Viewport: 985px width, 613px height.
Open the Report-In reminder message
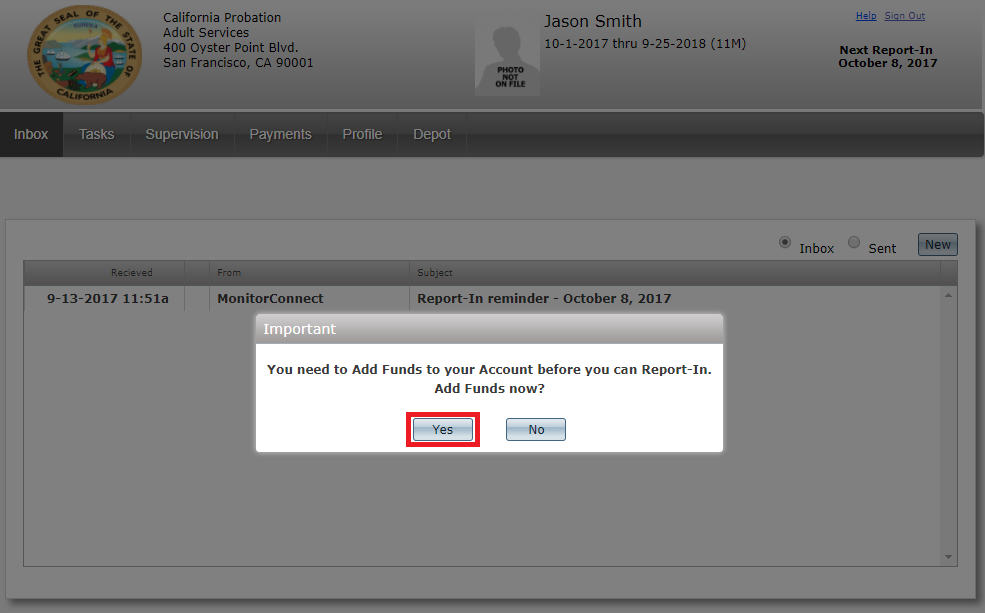[x=482, y=298]
